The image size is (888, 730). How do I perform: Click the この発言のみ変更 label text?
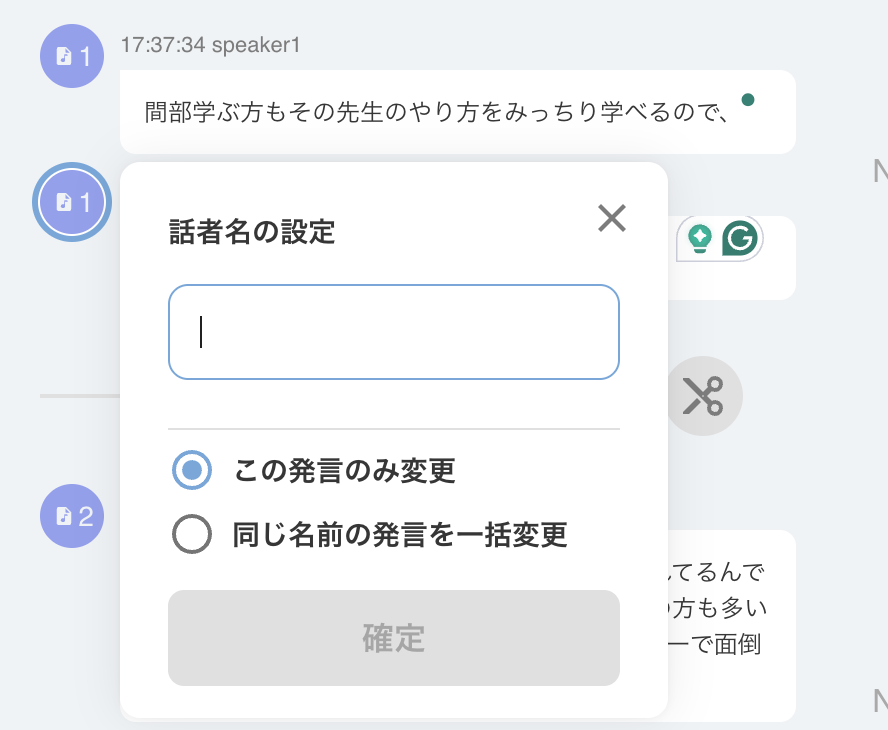(344, 471)
